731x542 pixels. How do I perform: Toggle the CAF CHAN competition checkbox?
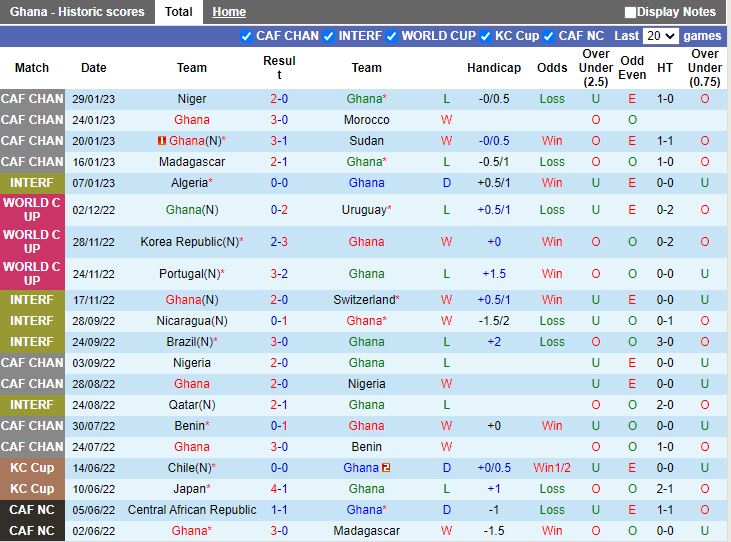(x=247, y=36)
